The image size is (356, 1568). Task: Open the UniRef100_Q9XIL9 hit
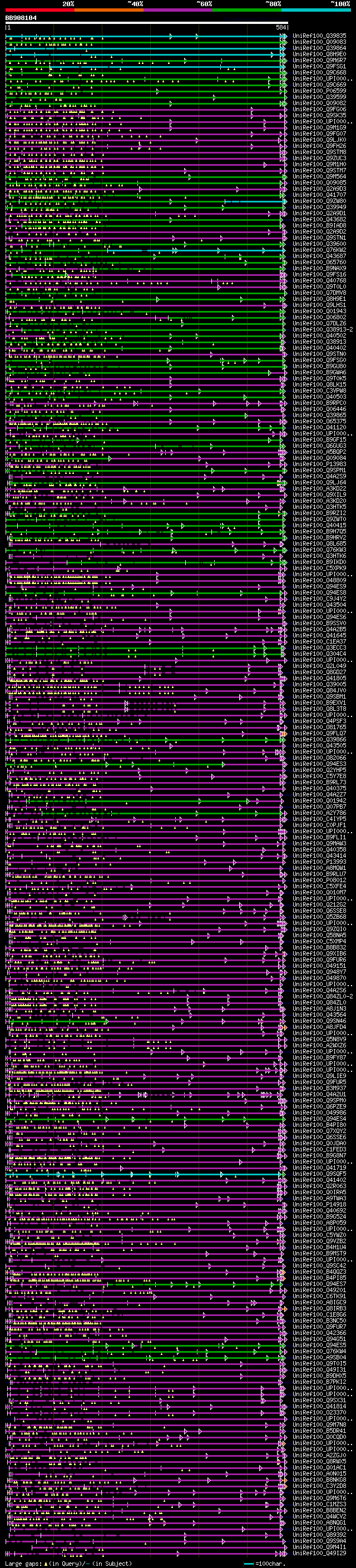(x=319, y=494)
